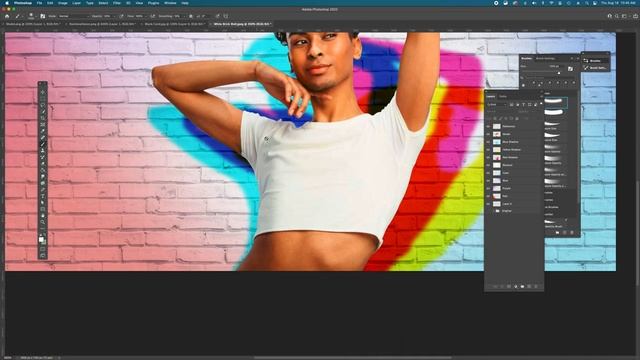Click the delete layer trash icon

click(x=536, y=287)
